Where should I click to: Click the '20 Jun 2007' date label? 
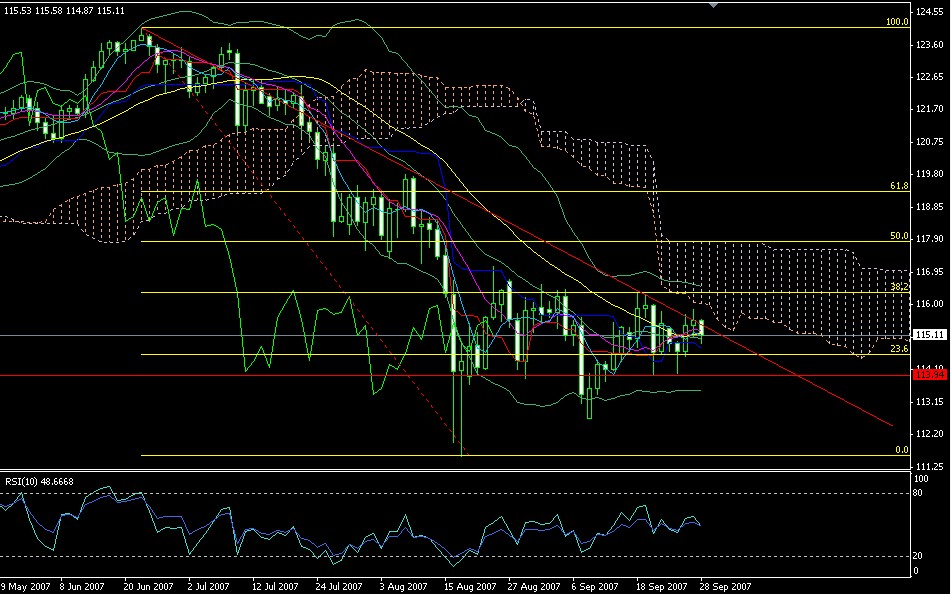(x=148, y=587)
